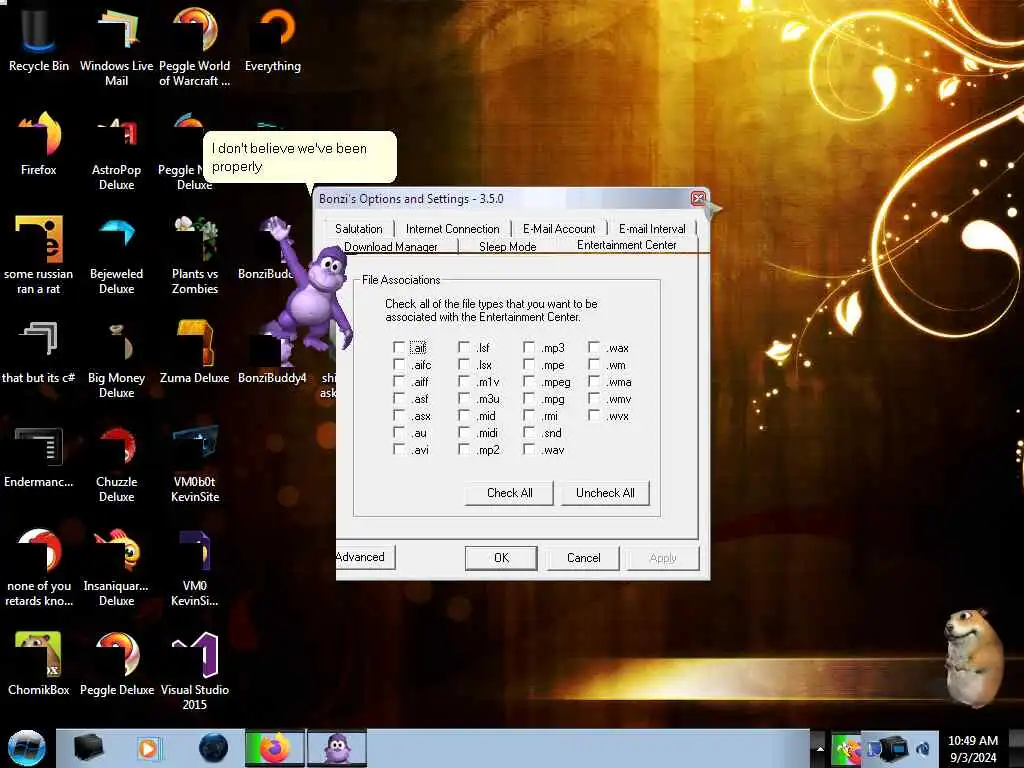Select the Entertainment Center tab
The height and width of the screenshot is (768, 1024).
point(626,245)
